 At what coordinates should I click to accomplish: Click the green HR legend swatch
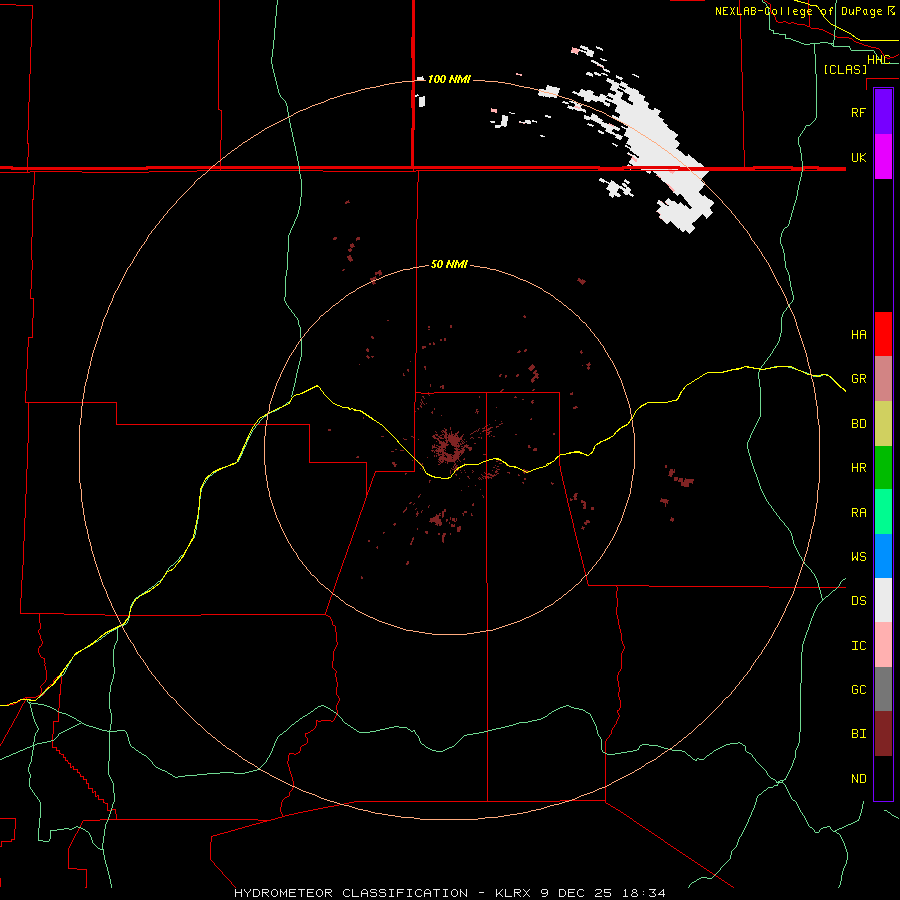(x=883, y=468)
